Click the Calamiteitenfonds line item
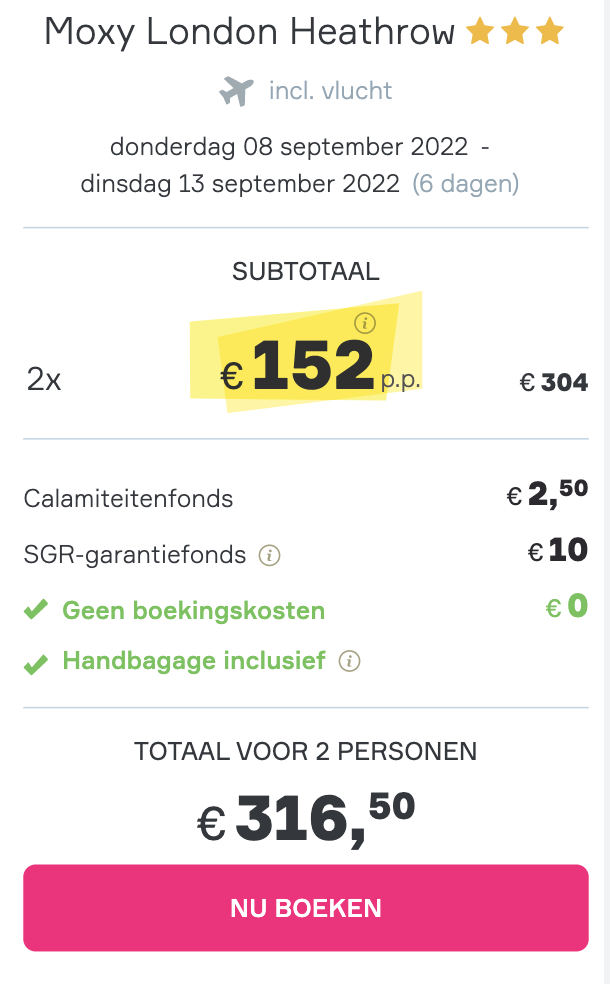This screenshot has height=984, width=610. click(306, 498)
